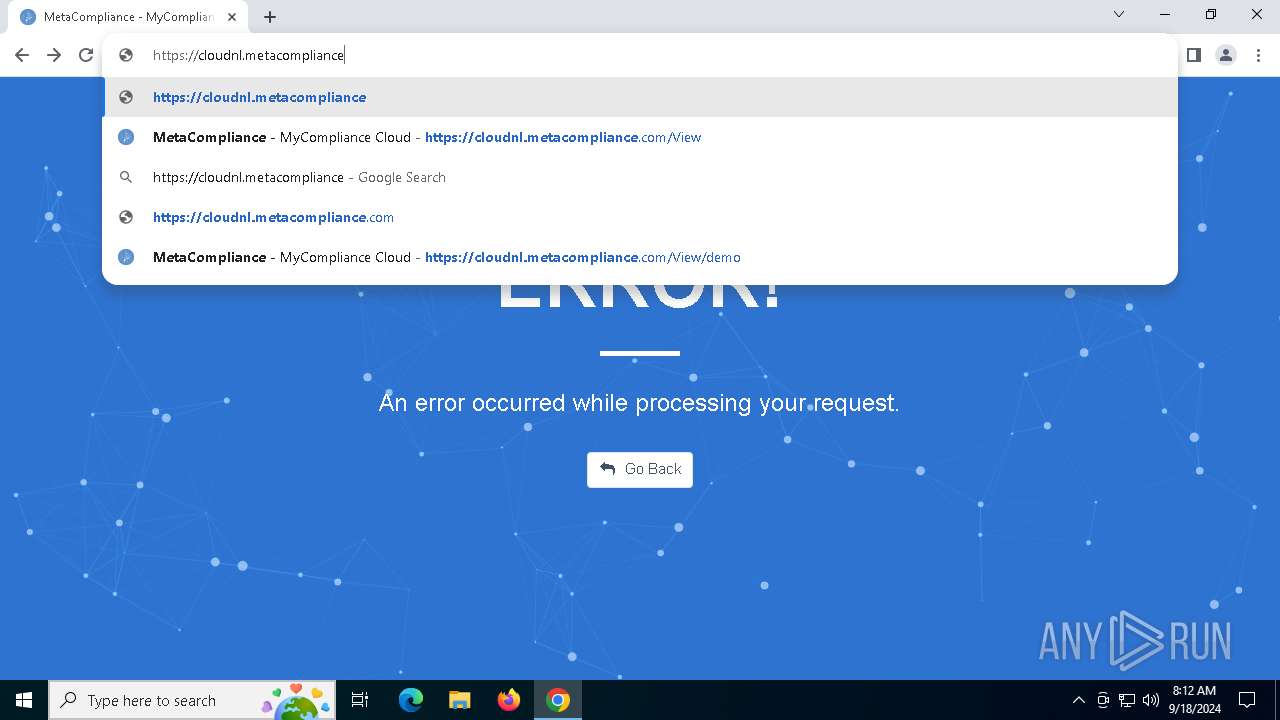Click the address bar URL field

(640, 55)
